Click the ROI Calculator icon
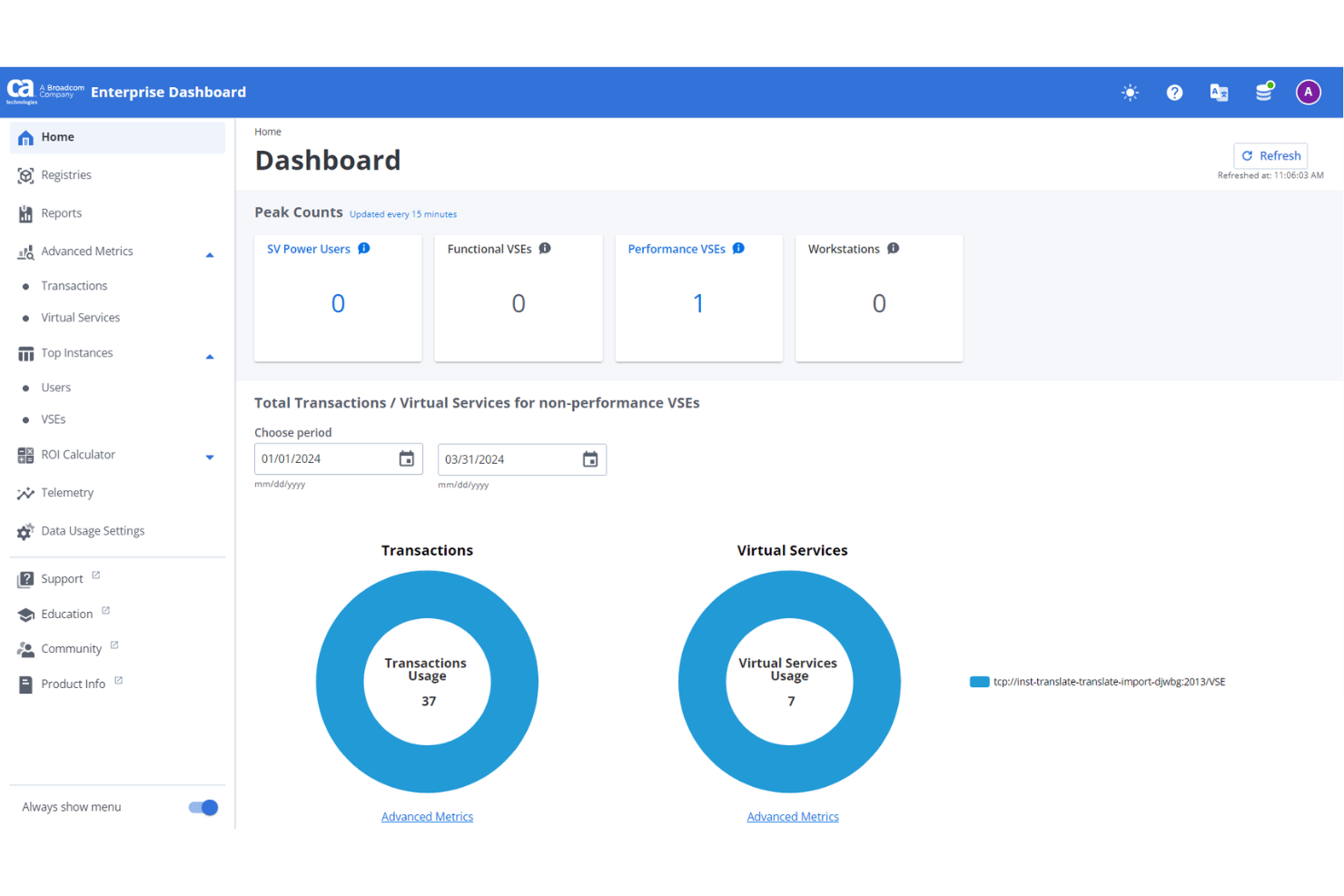The height and width of the screenshot is (896, 1344). click(x=25, y=455)
